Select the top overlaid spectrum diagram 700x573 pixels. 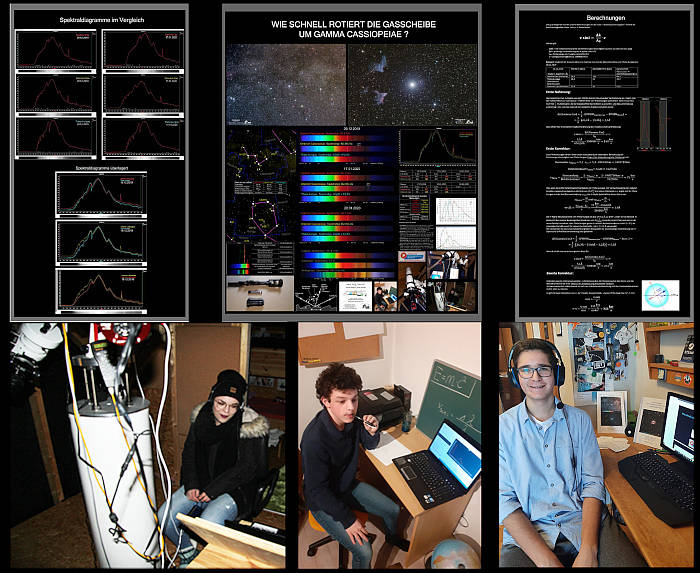pos(101,195)
